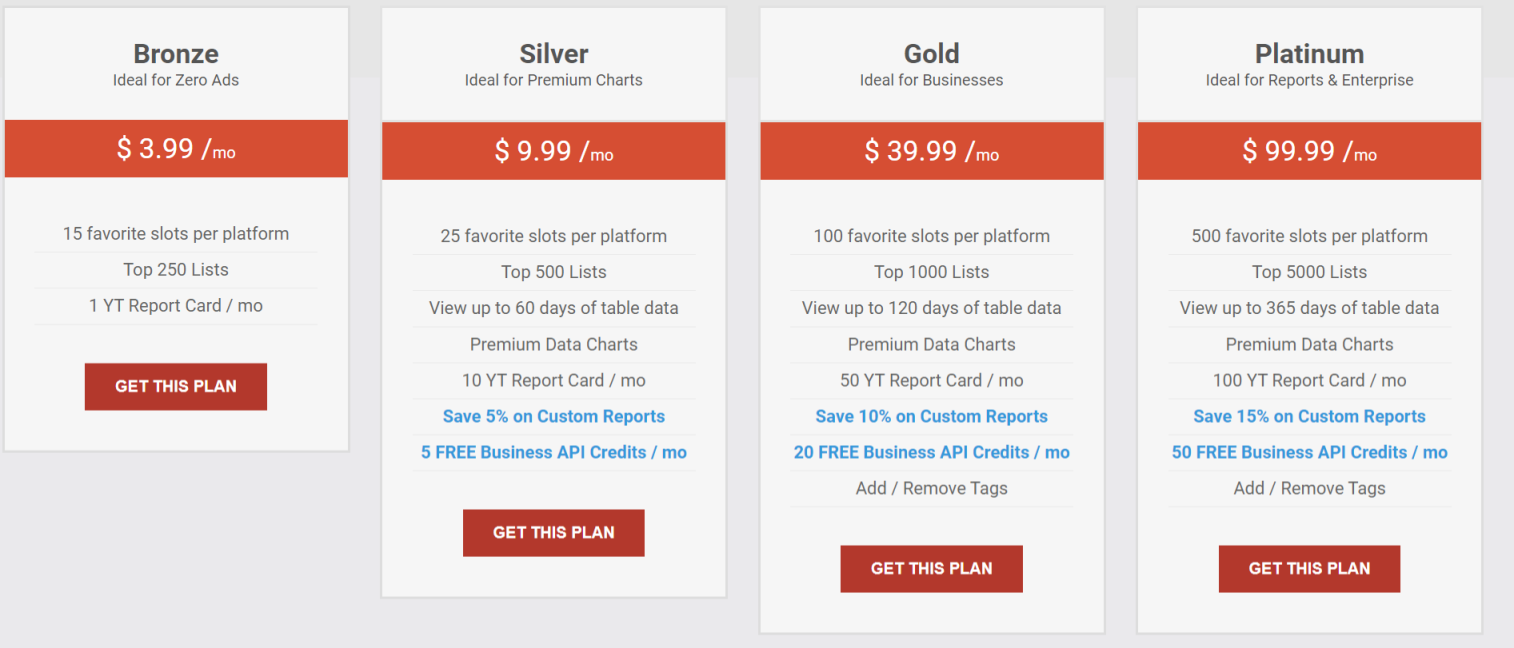Viewport: 1514px width, 648px height.
Task: Click the Bronze plan heading
Action: pyautogui.click(x=176, y=54)
